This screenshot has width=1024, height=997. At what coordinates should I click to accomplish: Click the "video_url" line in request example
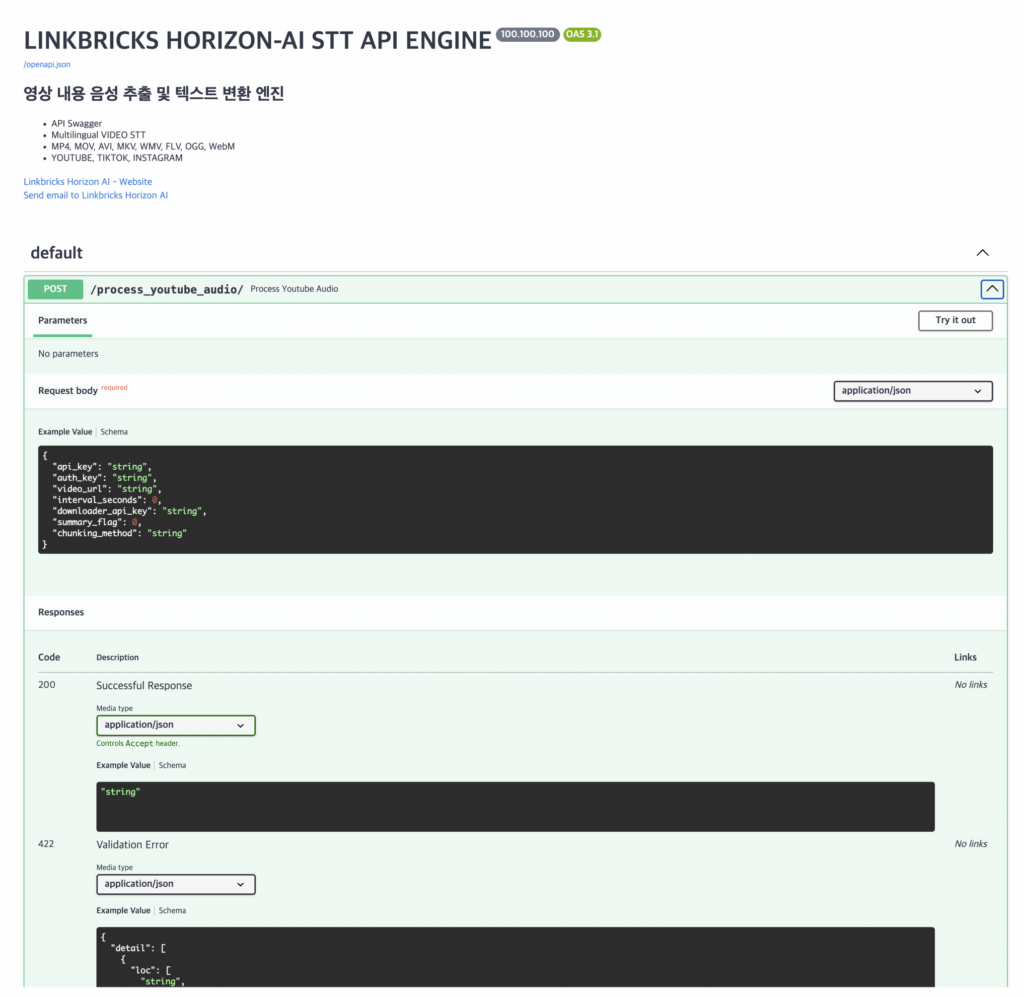[106, 489]
